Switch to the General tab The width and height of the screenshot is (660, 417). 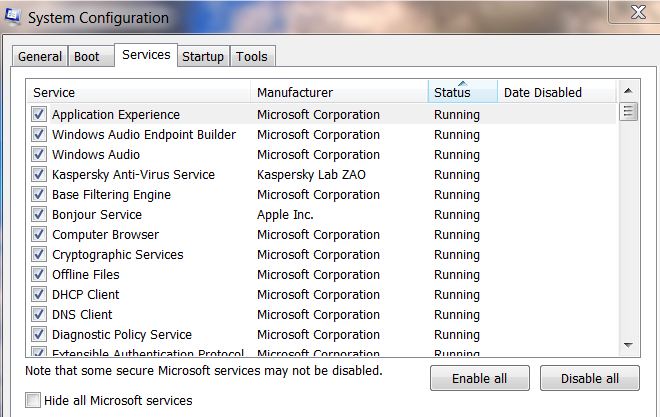40,57
